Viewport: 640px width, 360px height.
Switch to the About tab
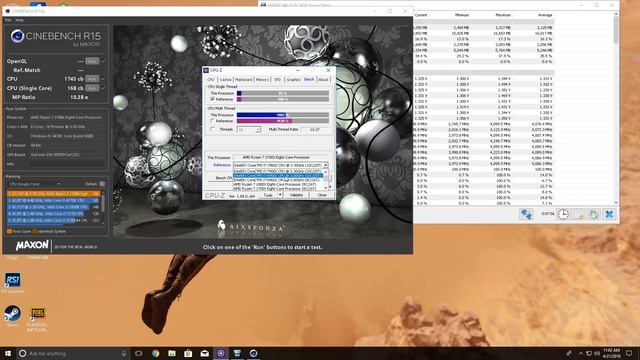tap(323, 79)
